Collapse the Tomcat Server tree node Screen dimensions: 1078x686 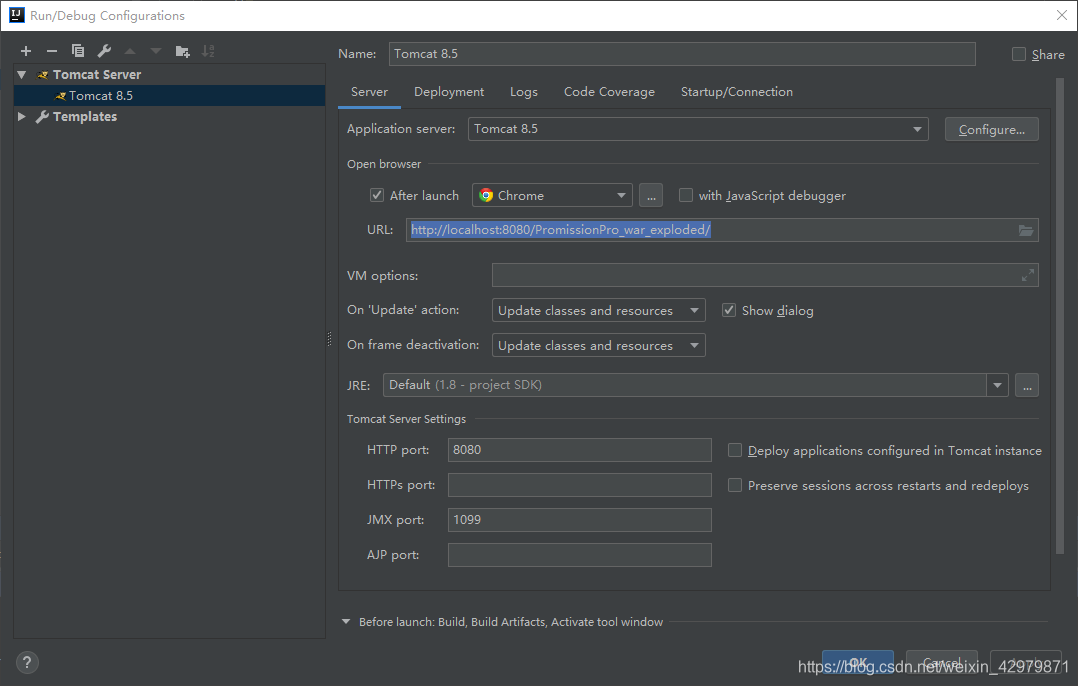coord(22,74)
